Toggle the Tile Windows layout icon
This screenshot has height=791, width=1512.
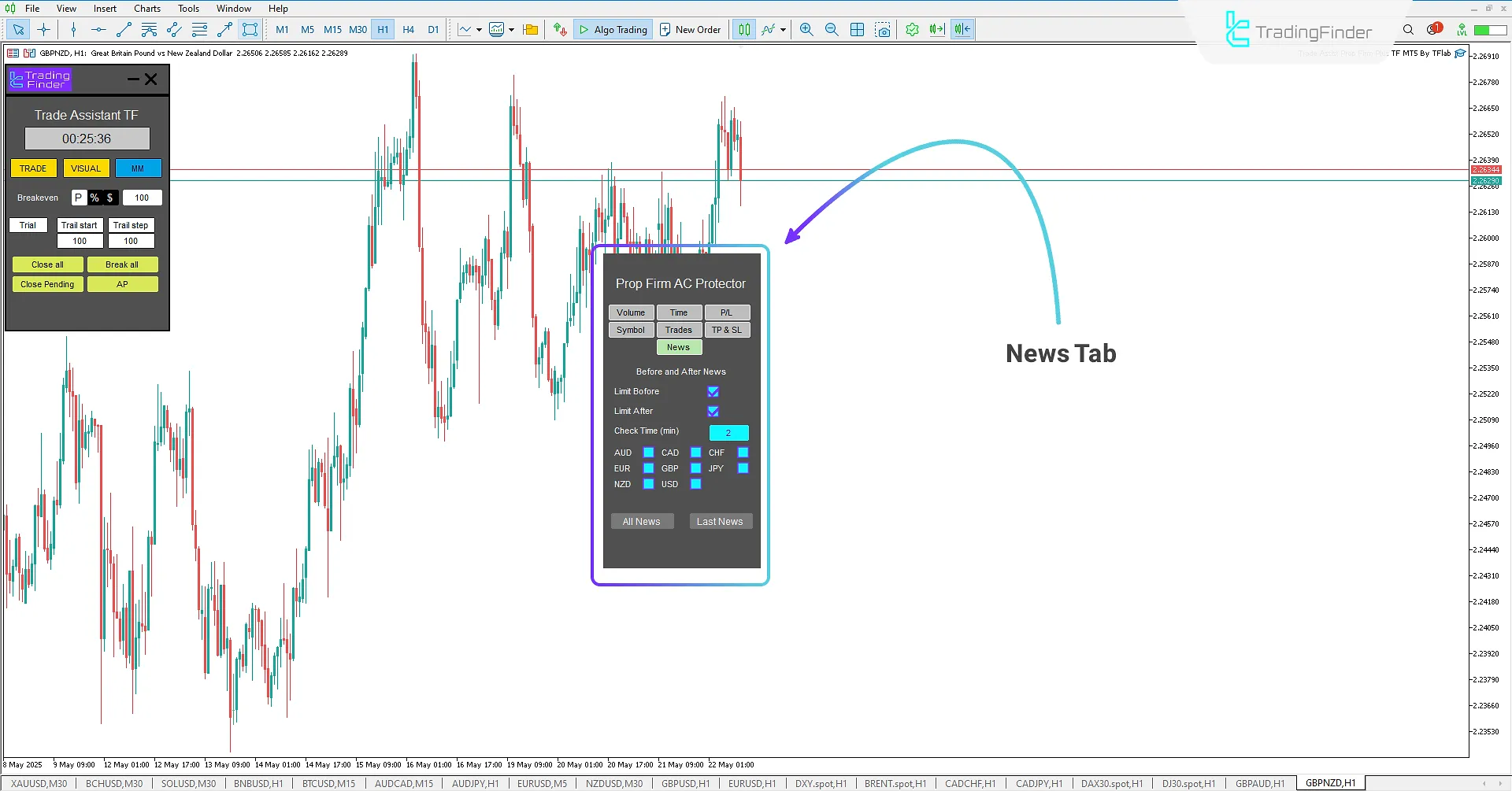point(858,29)
